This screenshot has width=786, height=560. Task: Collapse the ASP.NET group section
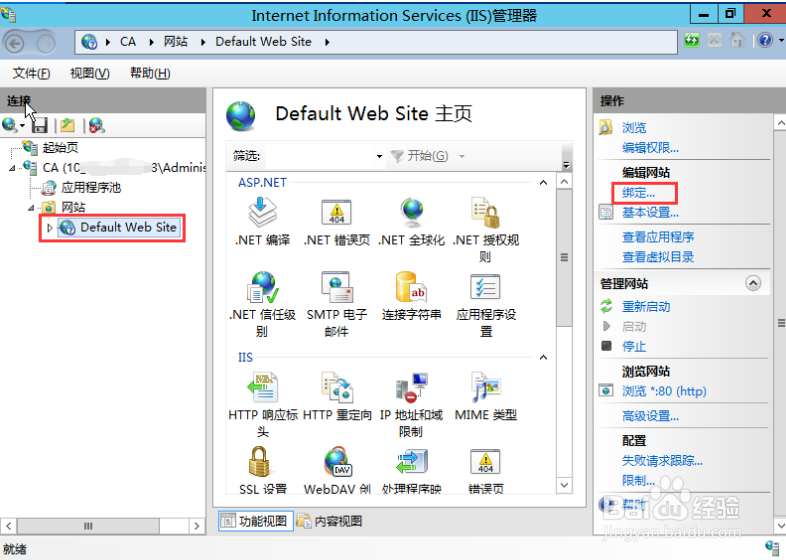tap(543, 182)
